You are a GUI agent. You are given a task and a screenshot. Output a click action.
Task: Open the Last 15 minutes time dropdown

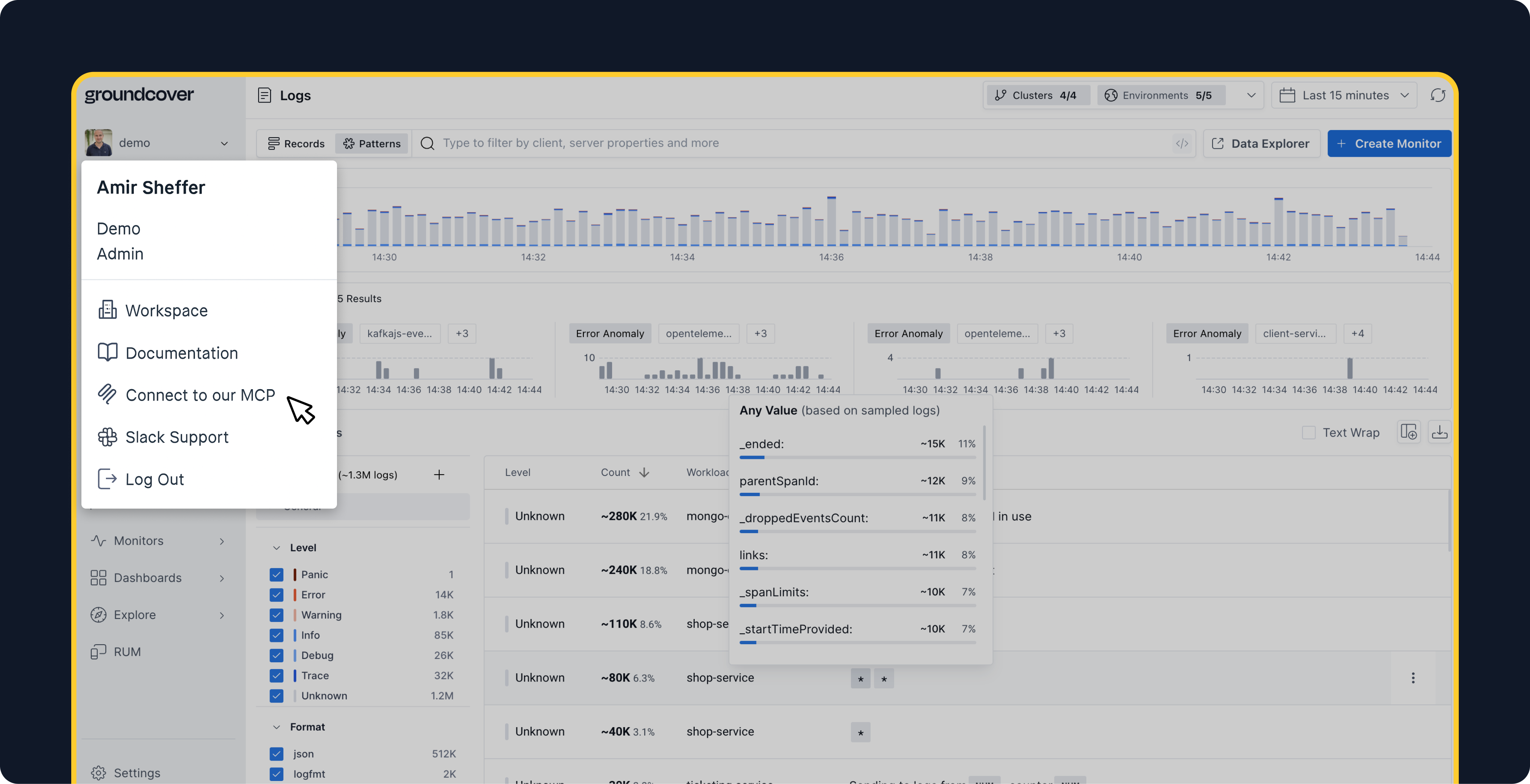[x=1344, y=95]
